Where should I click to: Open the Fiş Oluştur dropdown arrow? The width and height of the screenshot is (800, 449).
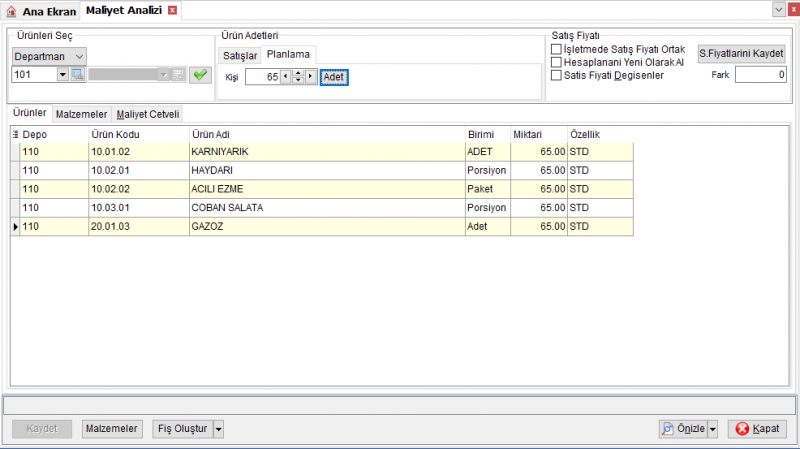[x=218, y=429]
